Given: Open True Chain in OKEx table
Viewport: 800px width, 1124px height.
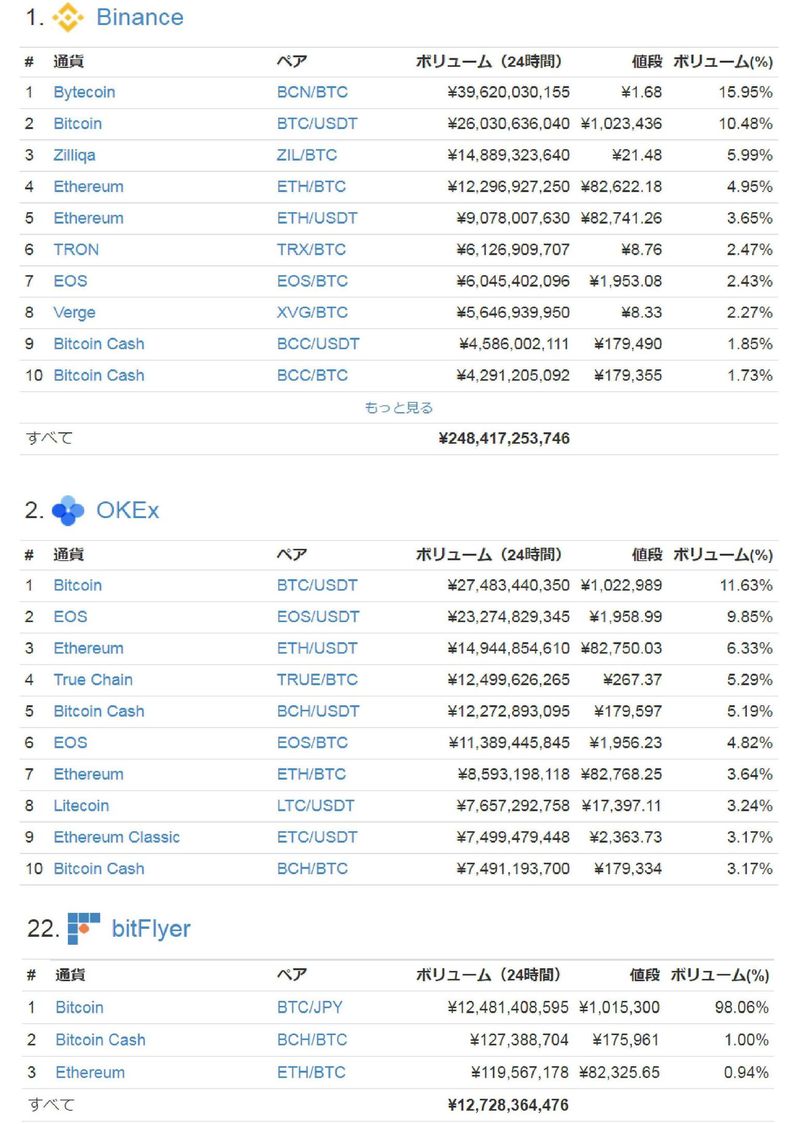Looking at the screenshot, I should coord(93,680).
